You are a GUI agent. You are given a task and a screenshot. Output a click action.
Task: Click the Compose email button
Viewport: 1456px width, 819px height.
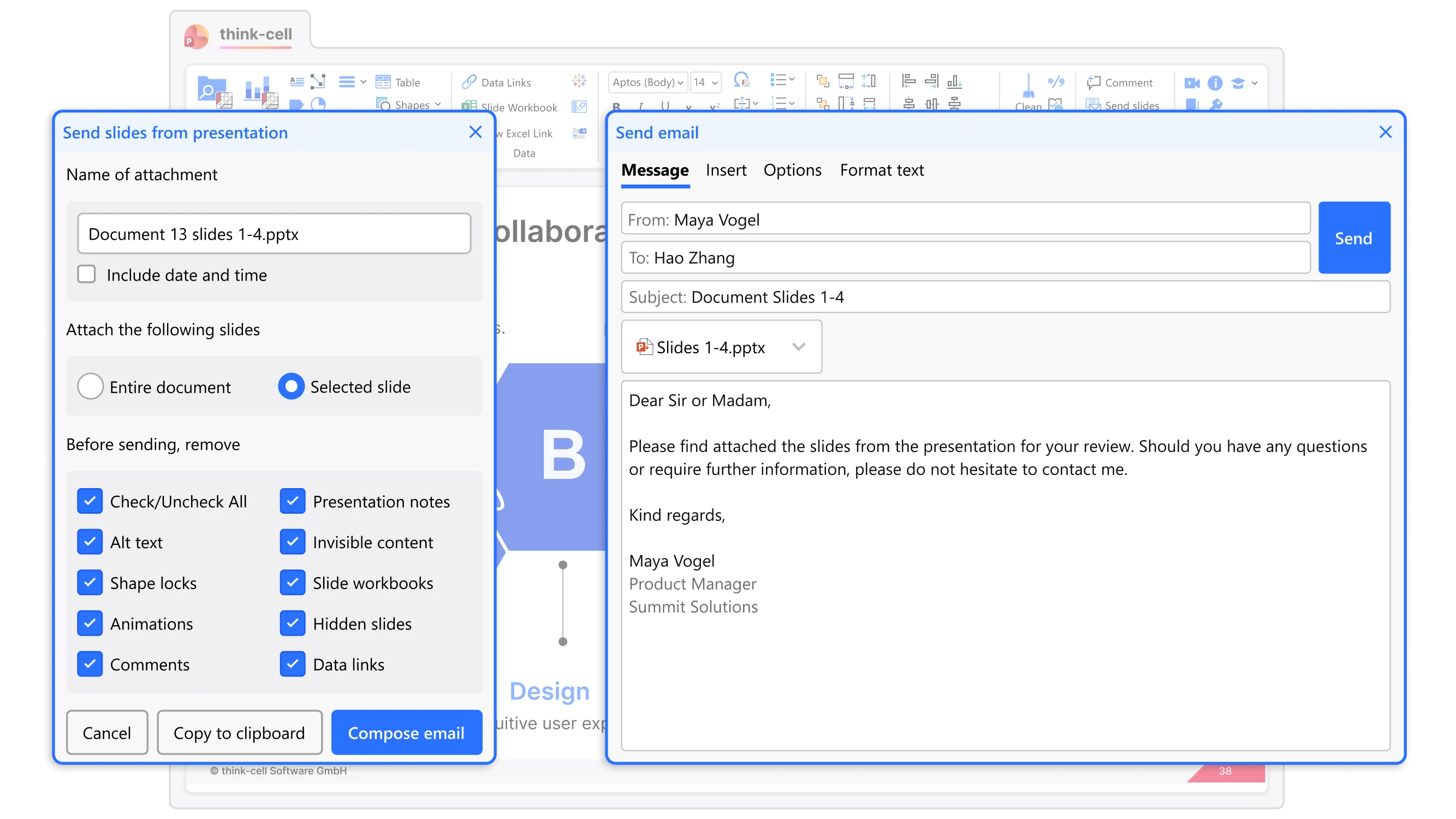[406, 733]
